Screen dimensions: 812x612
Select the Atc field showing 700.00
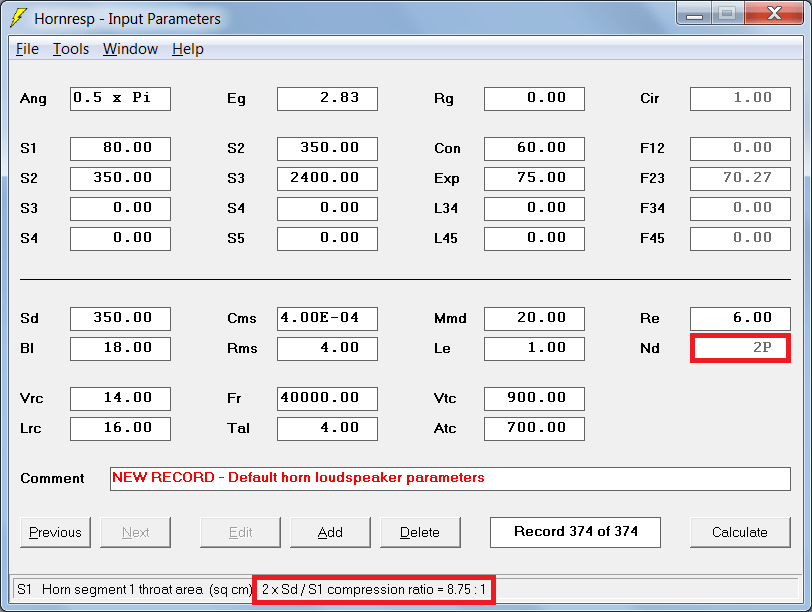point(534,429)
